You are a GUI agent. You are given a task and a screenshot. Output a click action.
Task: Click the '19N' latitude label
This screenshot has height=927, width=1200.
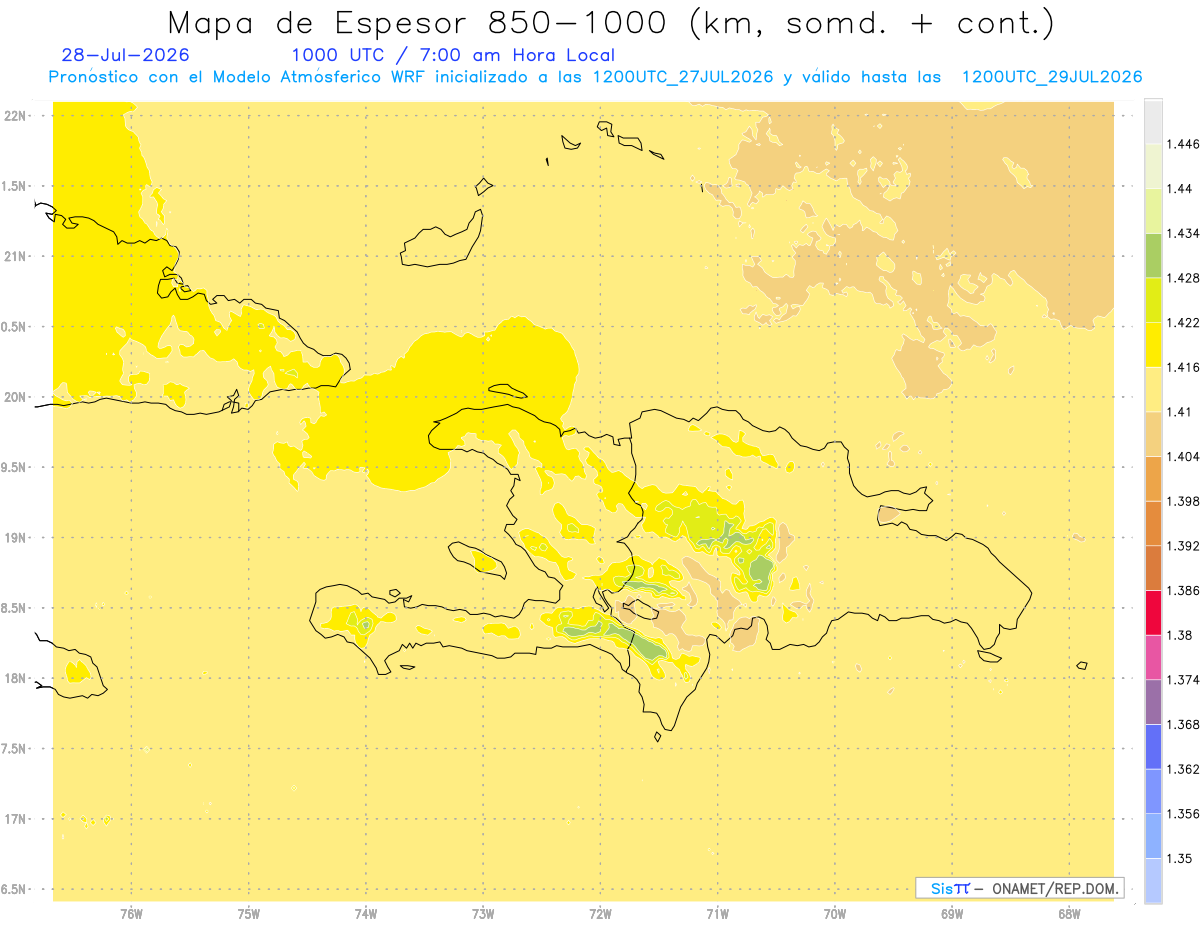[x=15, y=537]
